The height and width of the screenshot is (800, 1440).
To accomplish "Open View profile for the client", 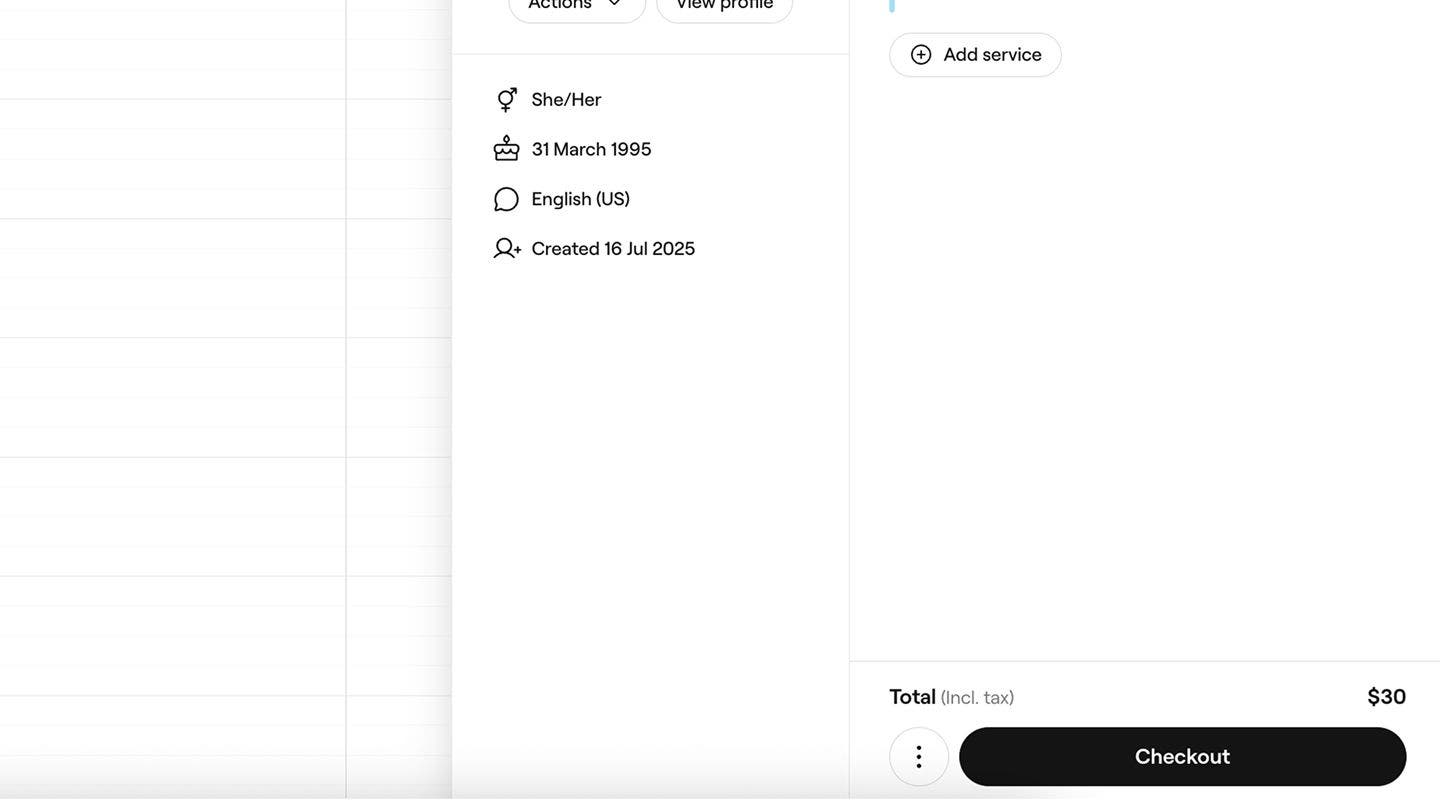I will click(724, 5).
